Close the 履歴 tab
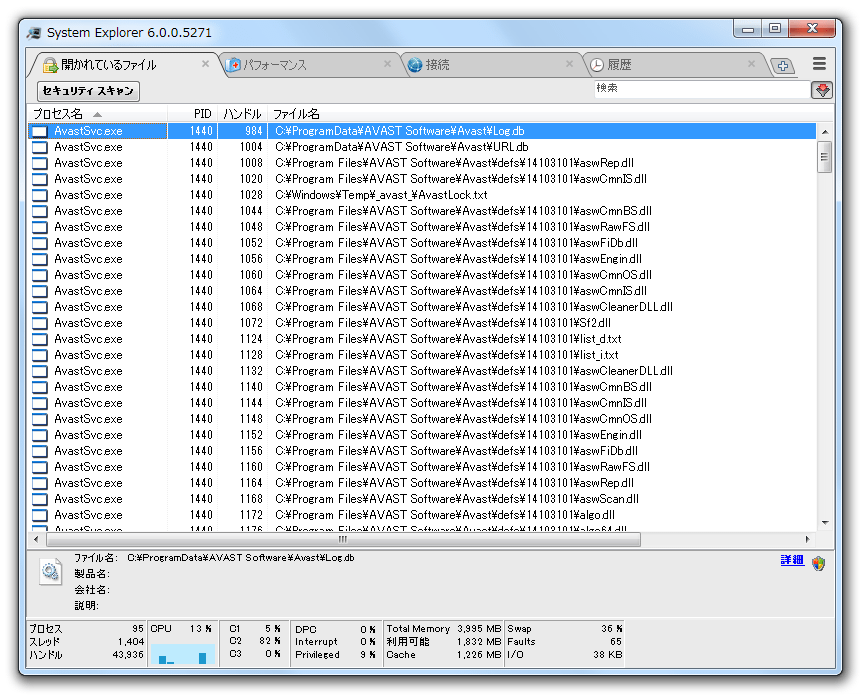863x697 pixels. (751, 64)
